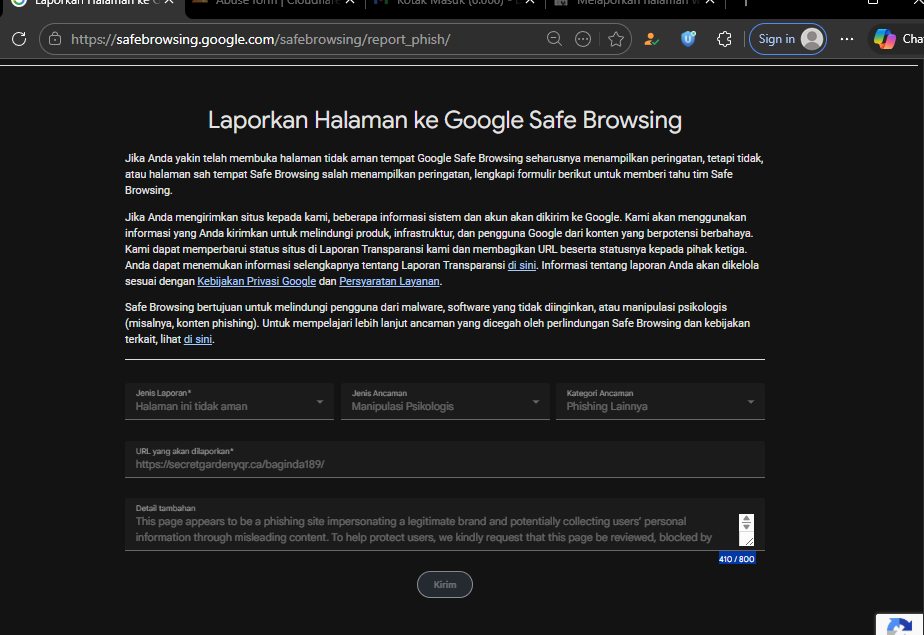Click the Detail tambahan up arrow
Viewport: 924px width, 635px height.
746,518
